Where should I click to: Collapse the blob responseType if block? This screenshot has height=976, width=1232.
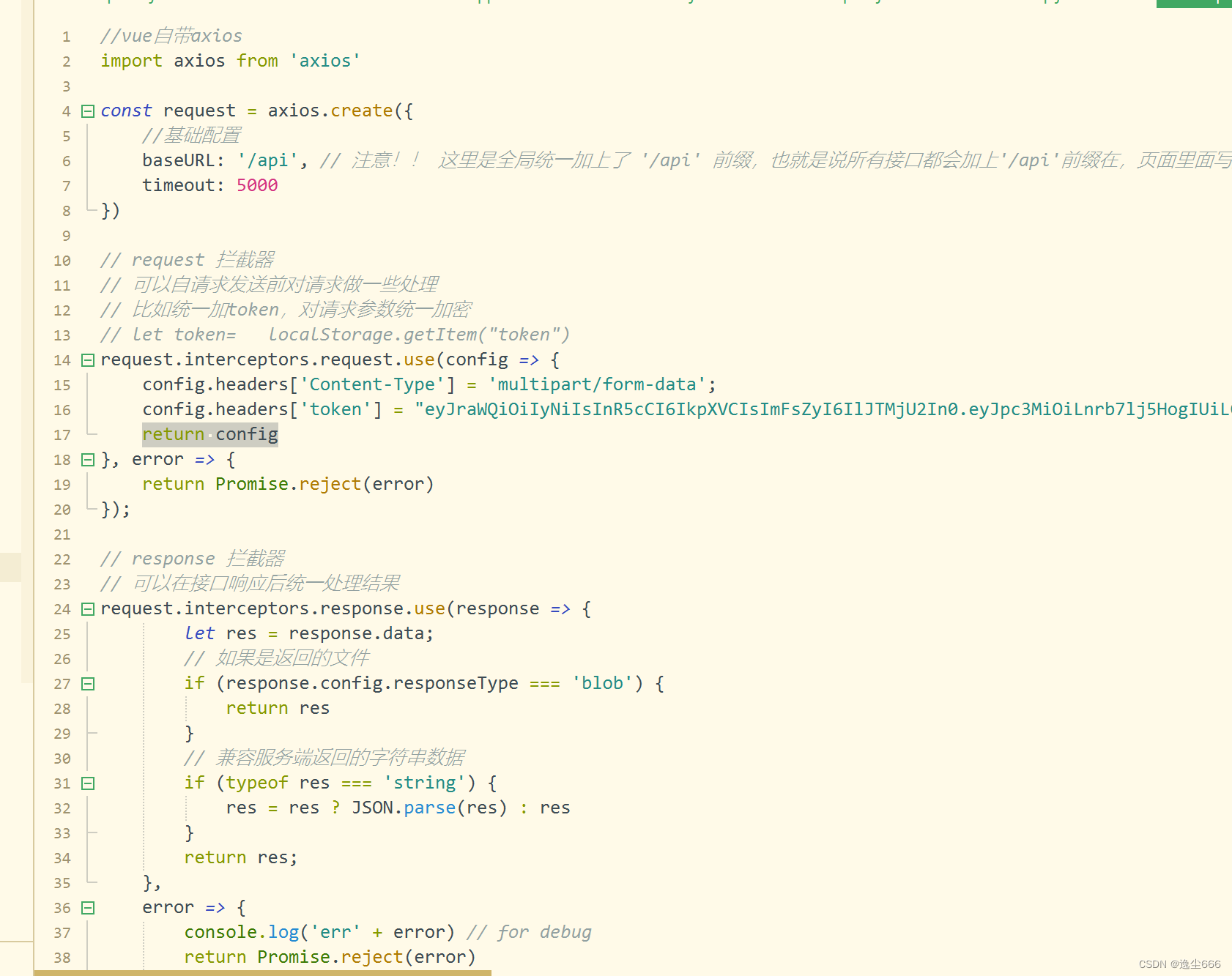click(88, 684)
